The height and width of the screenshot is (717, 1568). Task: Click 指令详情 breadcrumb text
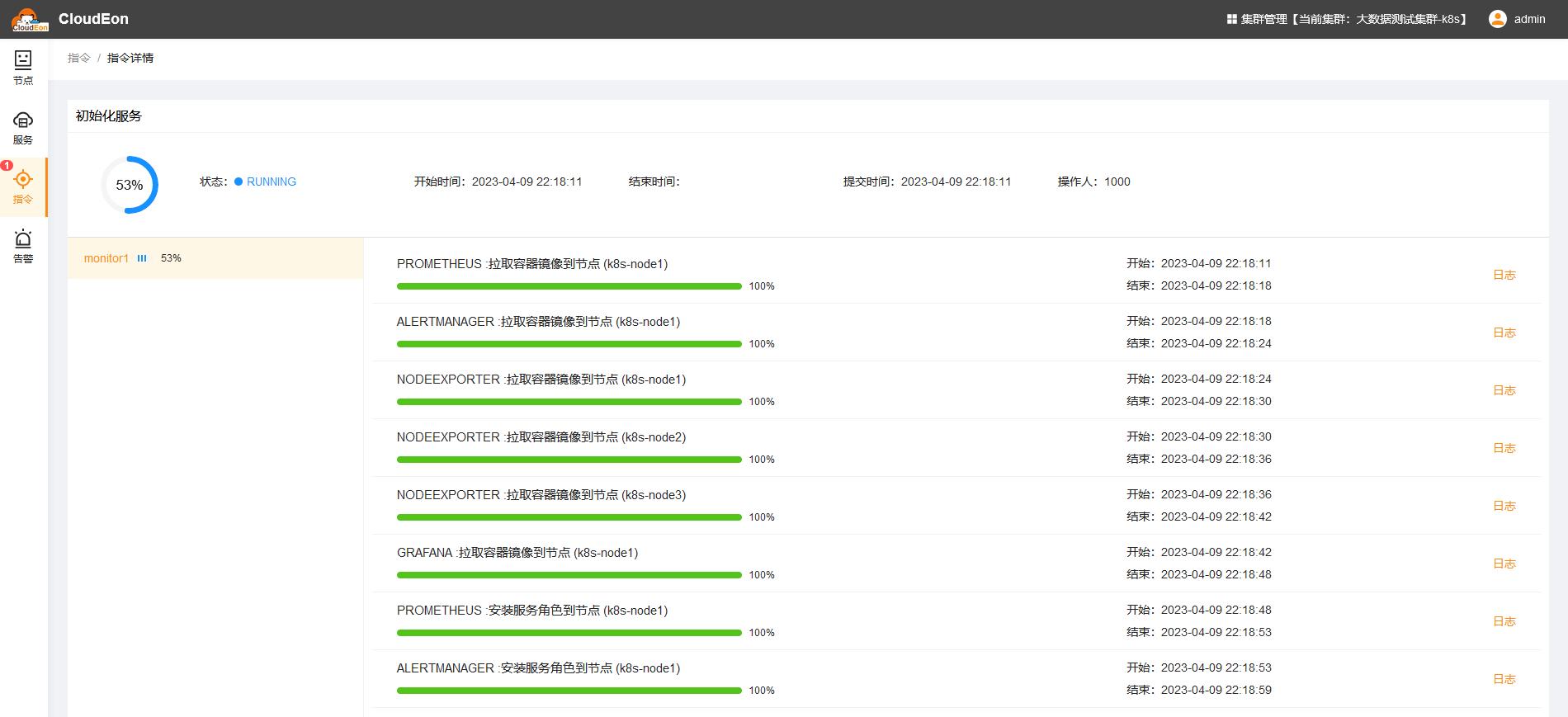(x=130, y=58)
